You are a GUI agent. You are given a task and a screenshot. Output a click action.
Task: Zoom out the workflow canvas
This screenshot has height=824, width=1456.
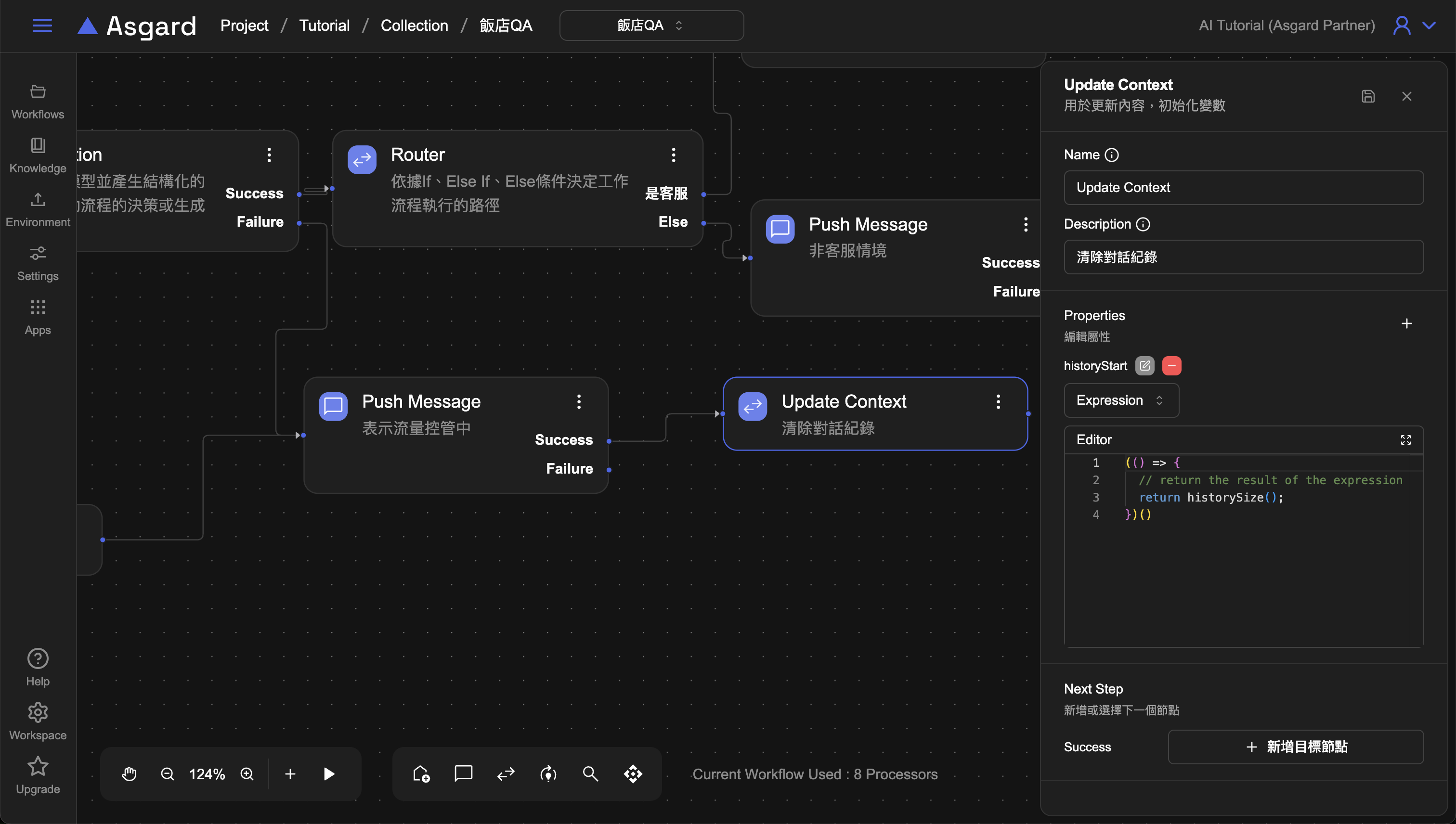[167, 773]
